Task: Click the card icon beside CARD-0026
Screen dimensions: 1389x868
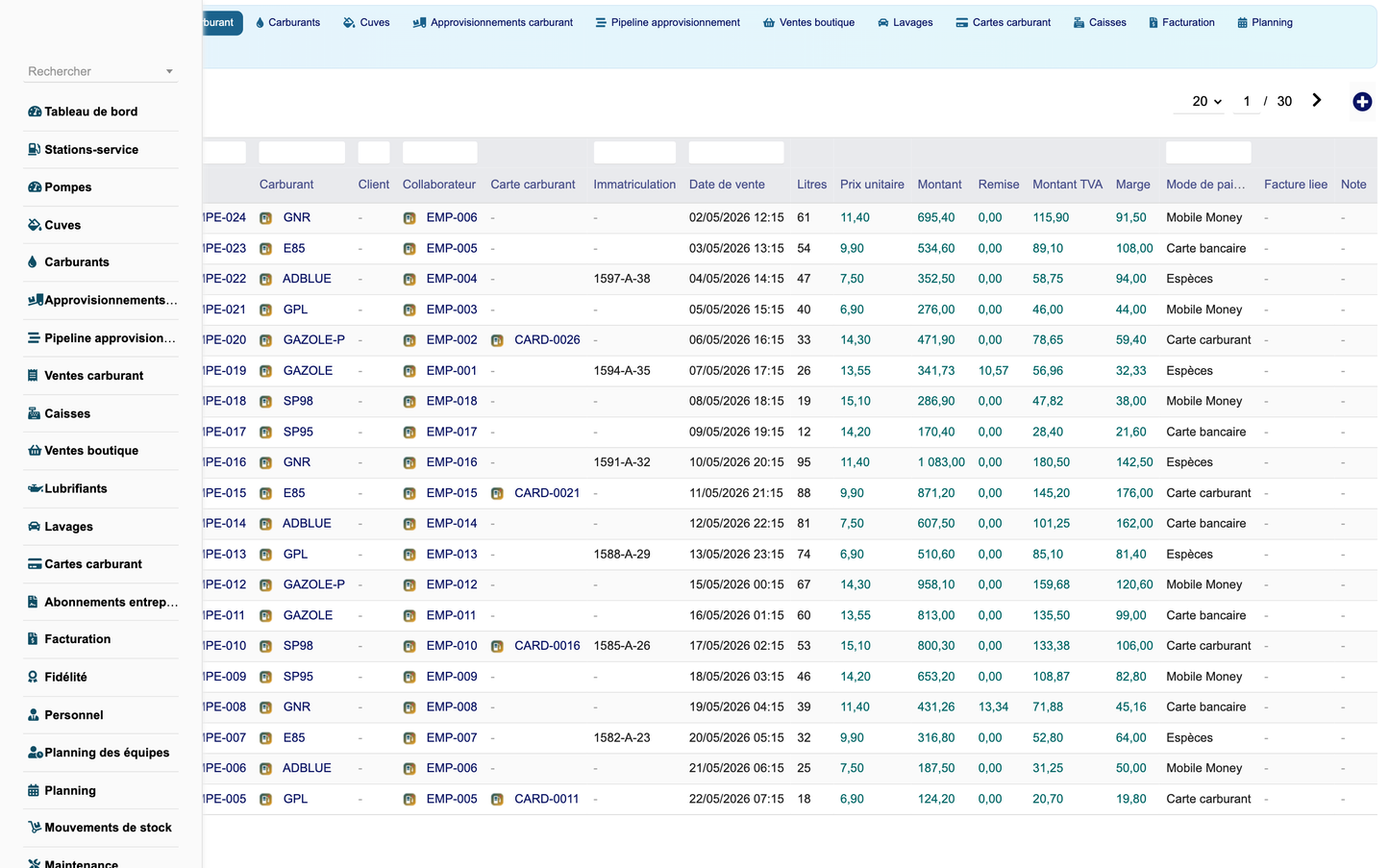Action: pyautogui.click(x=497, y=340)
